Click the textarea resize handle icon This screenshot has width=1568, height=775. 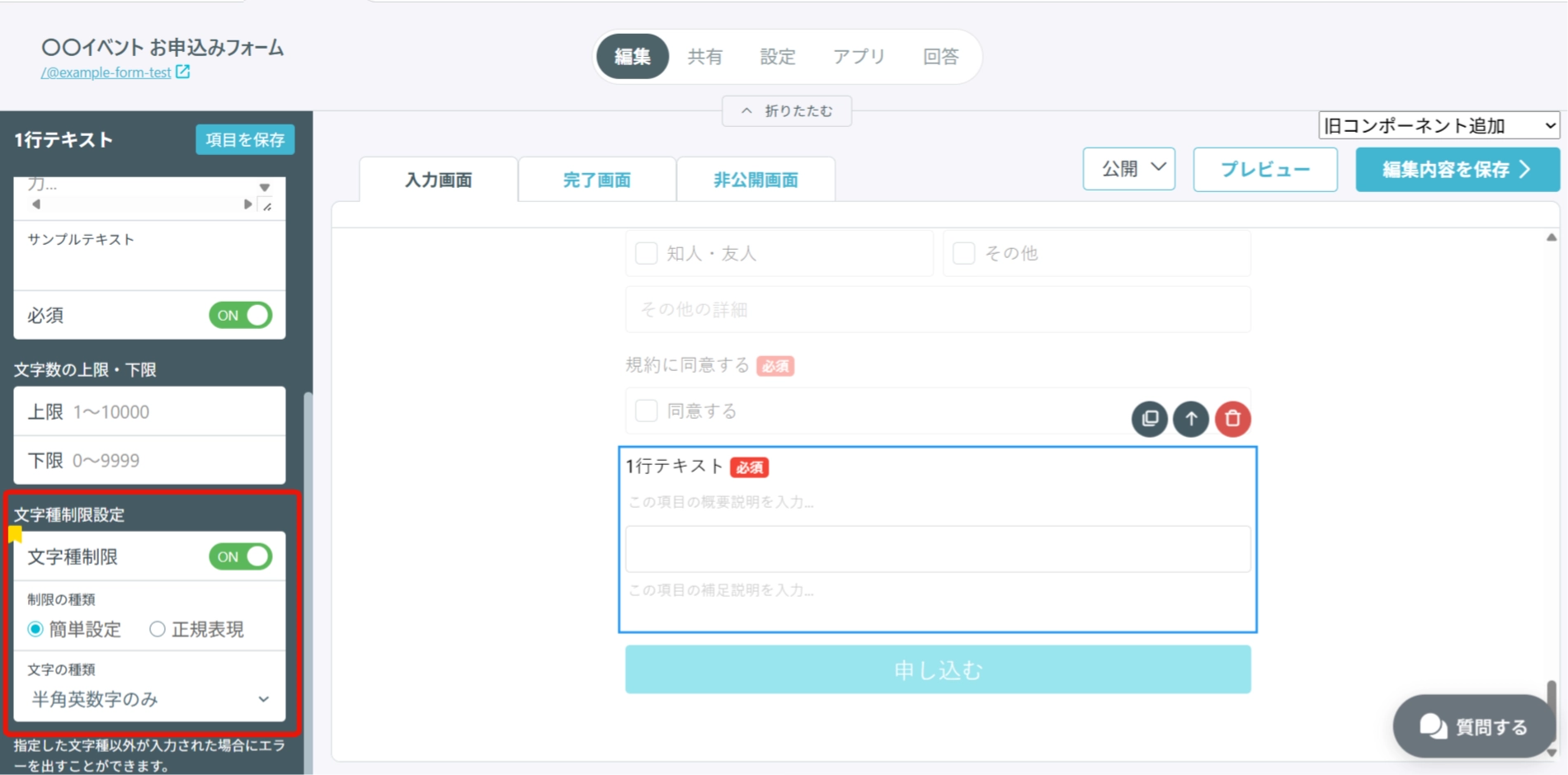point(267,205)
